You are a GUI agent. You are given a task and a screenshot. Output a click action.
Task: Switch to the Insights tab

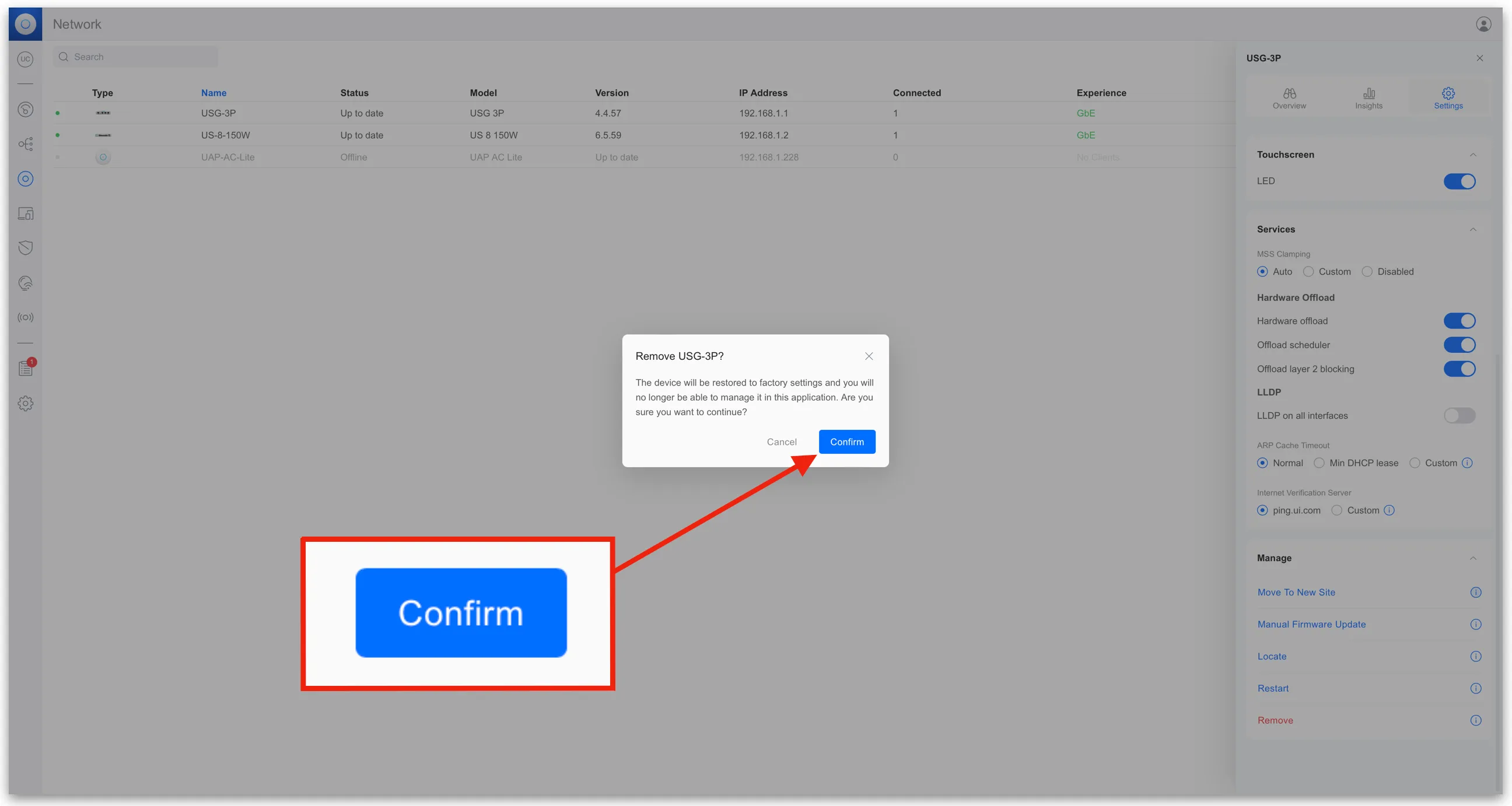[x=1368, y=98]
